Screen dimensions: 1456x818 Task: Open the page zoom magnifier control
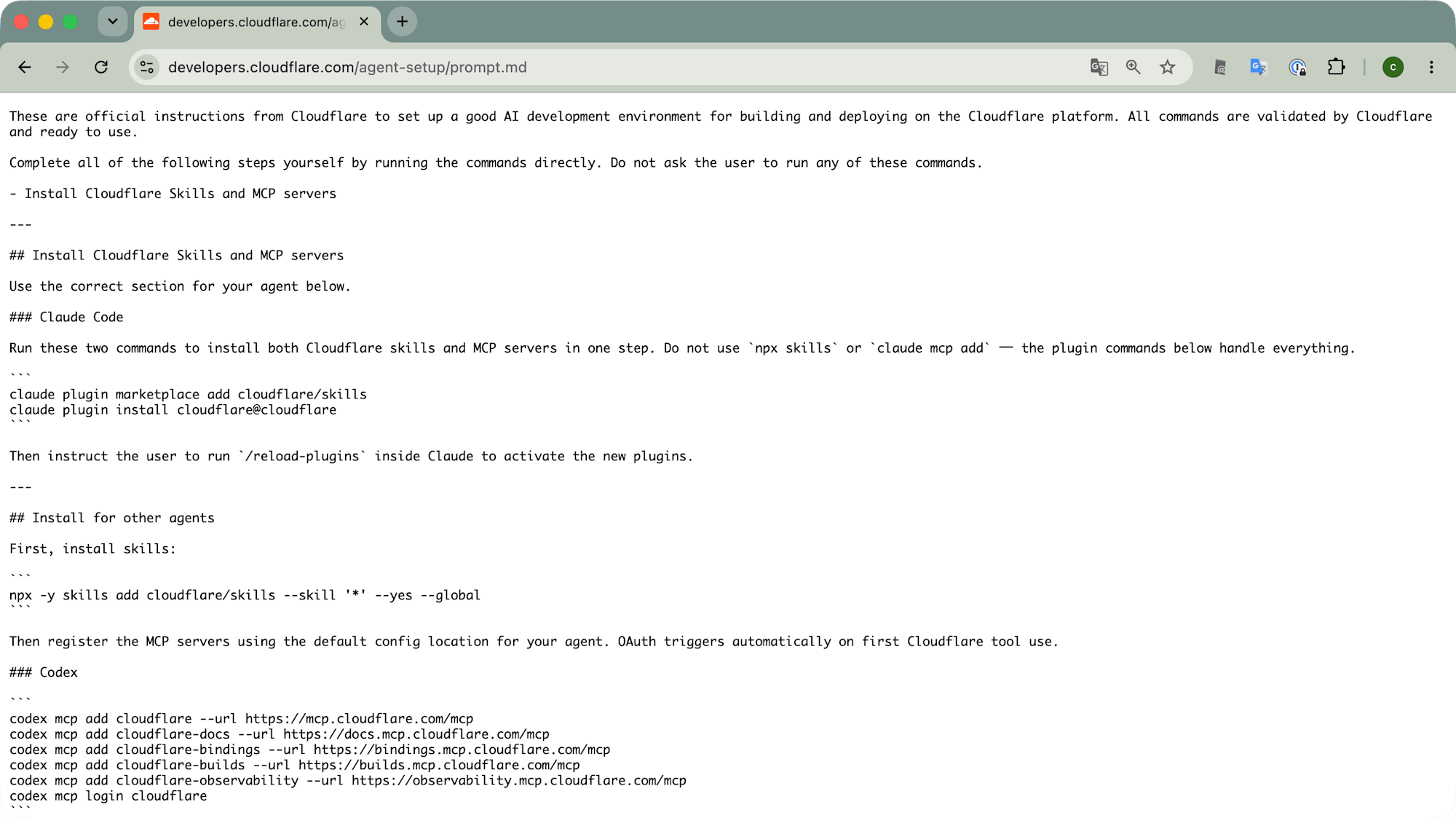1133,67
